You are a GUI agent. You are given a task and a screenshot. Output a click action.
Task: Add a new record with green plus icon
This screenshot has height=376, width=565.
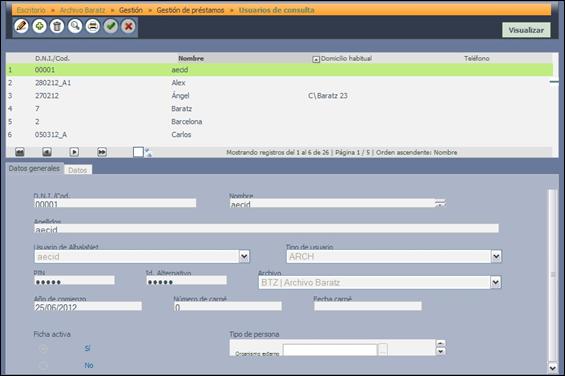pos(39,26)
